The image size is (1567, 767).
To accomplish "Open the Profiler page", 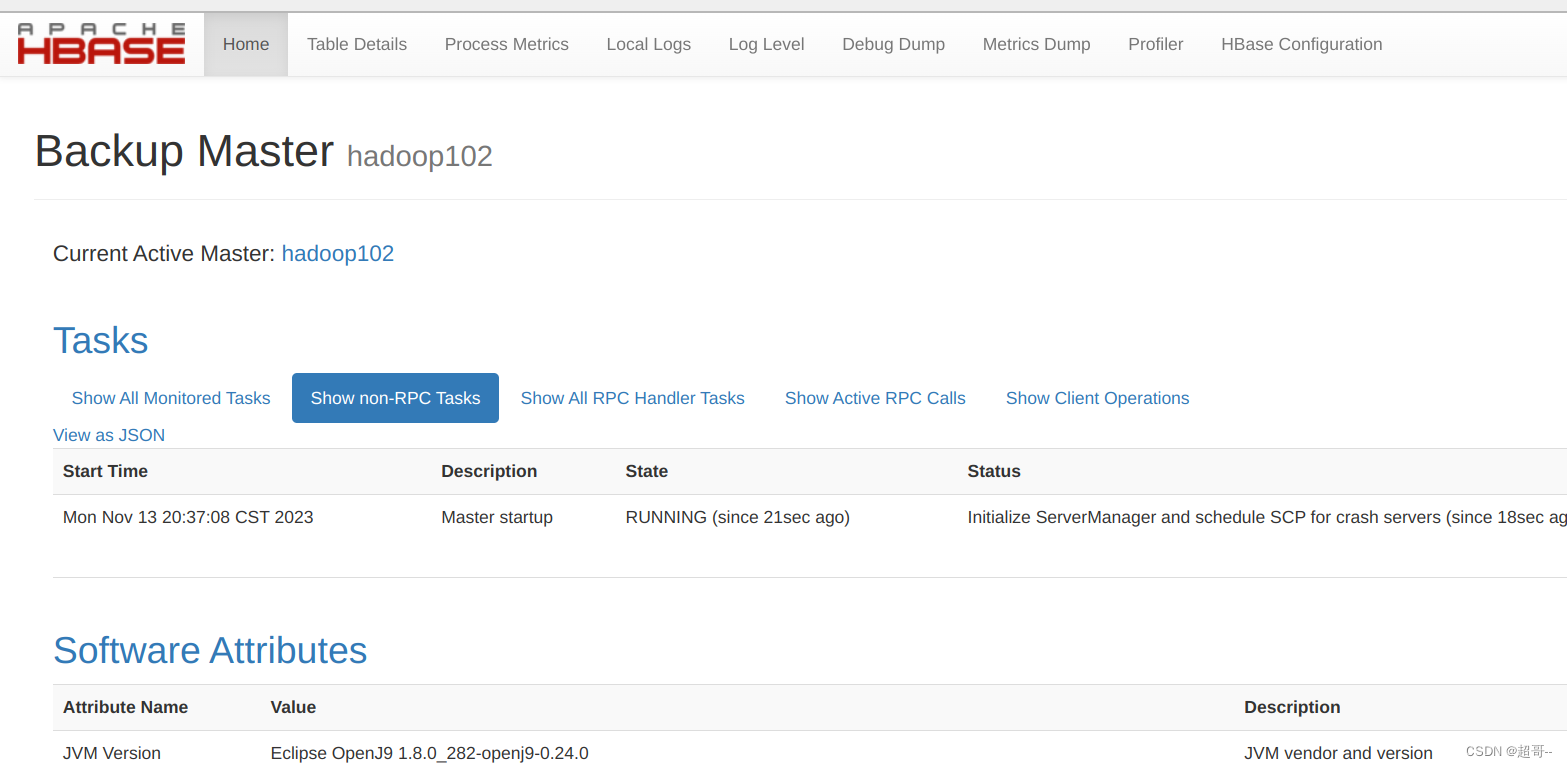I will click(1156, 44).
